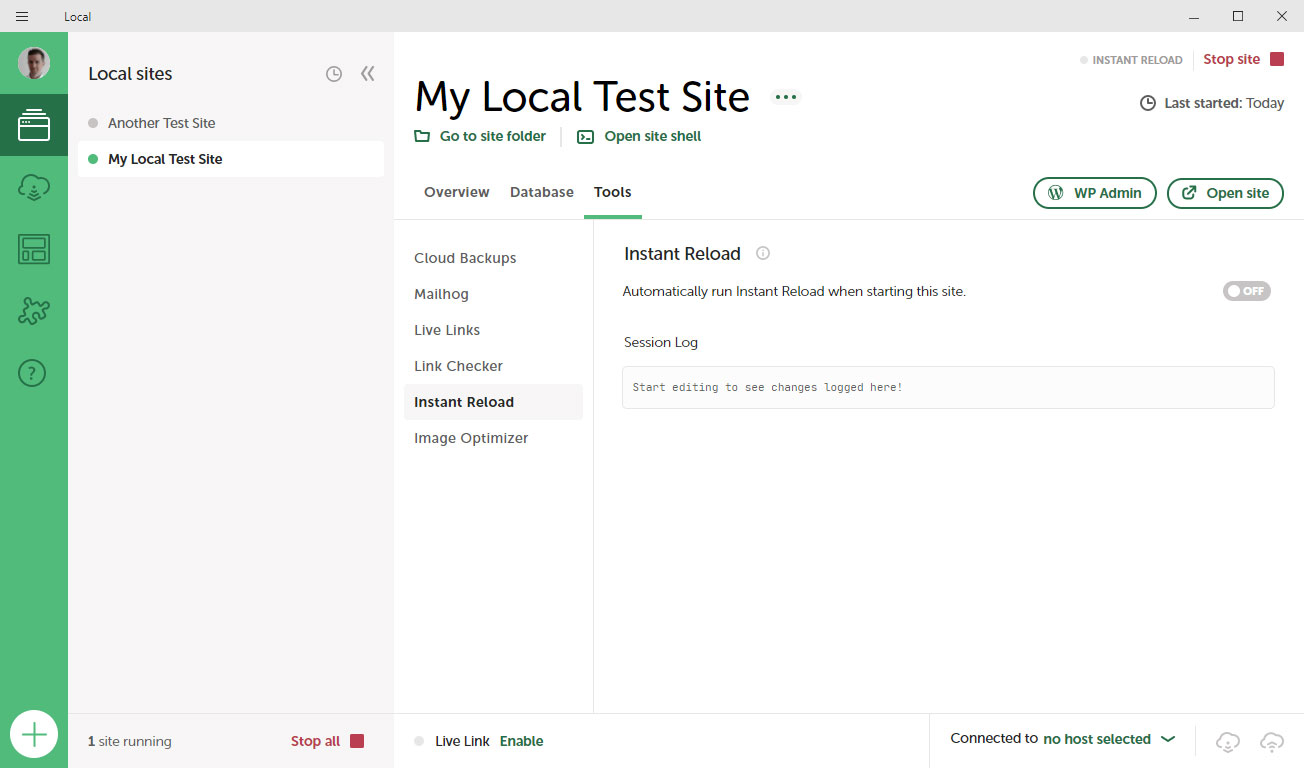
Task: Click the pull from host cloud icon
Action: point(1228,741)
